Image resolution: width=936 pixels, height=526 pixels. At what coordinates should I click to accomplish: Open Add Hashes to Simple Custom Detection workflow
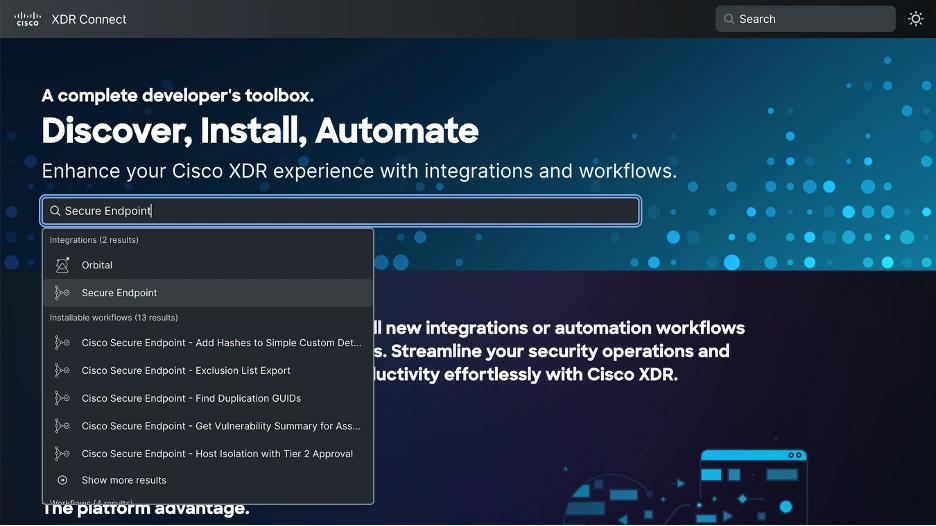tap(208, 343)
